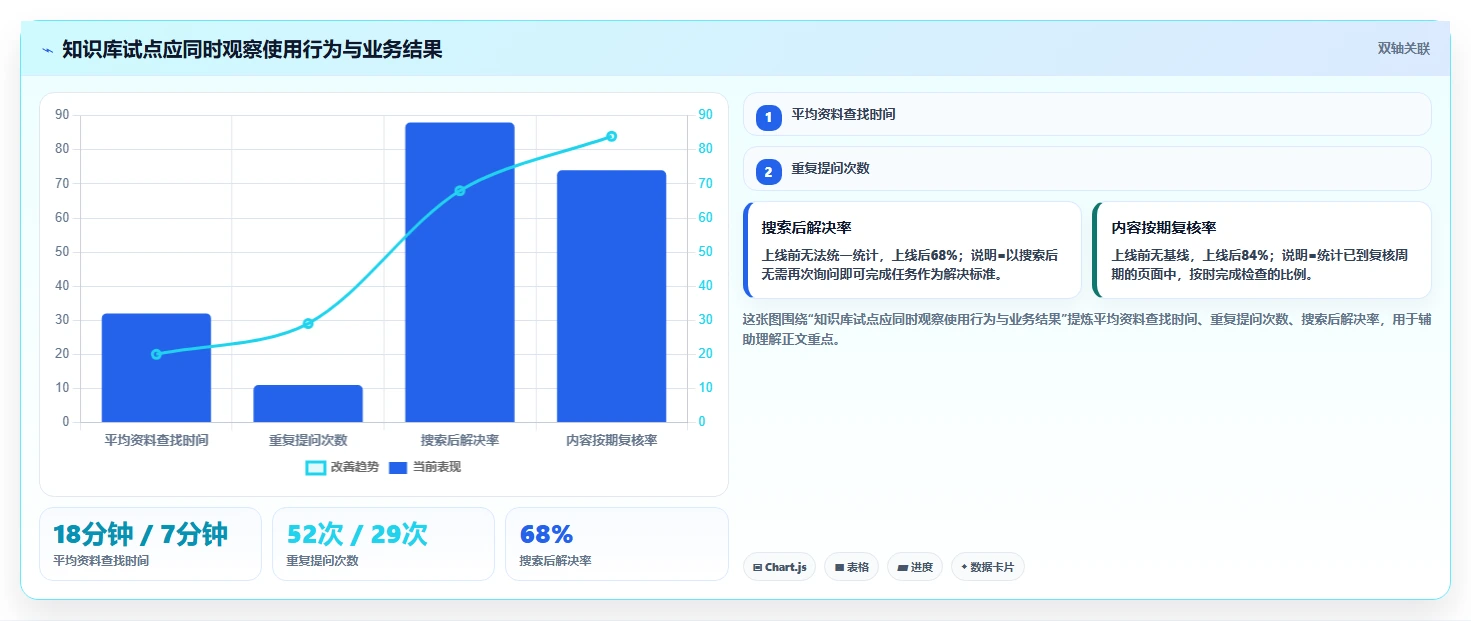Click the chart title 知识库试点应同时观察使用行为与业务结果
The image size is (1471, 621).
pyautogui.click(x=252, y=49)
